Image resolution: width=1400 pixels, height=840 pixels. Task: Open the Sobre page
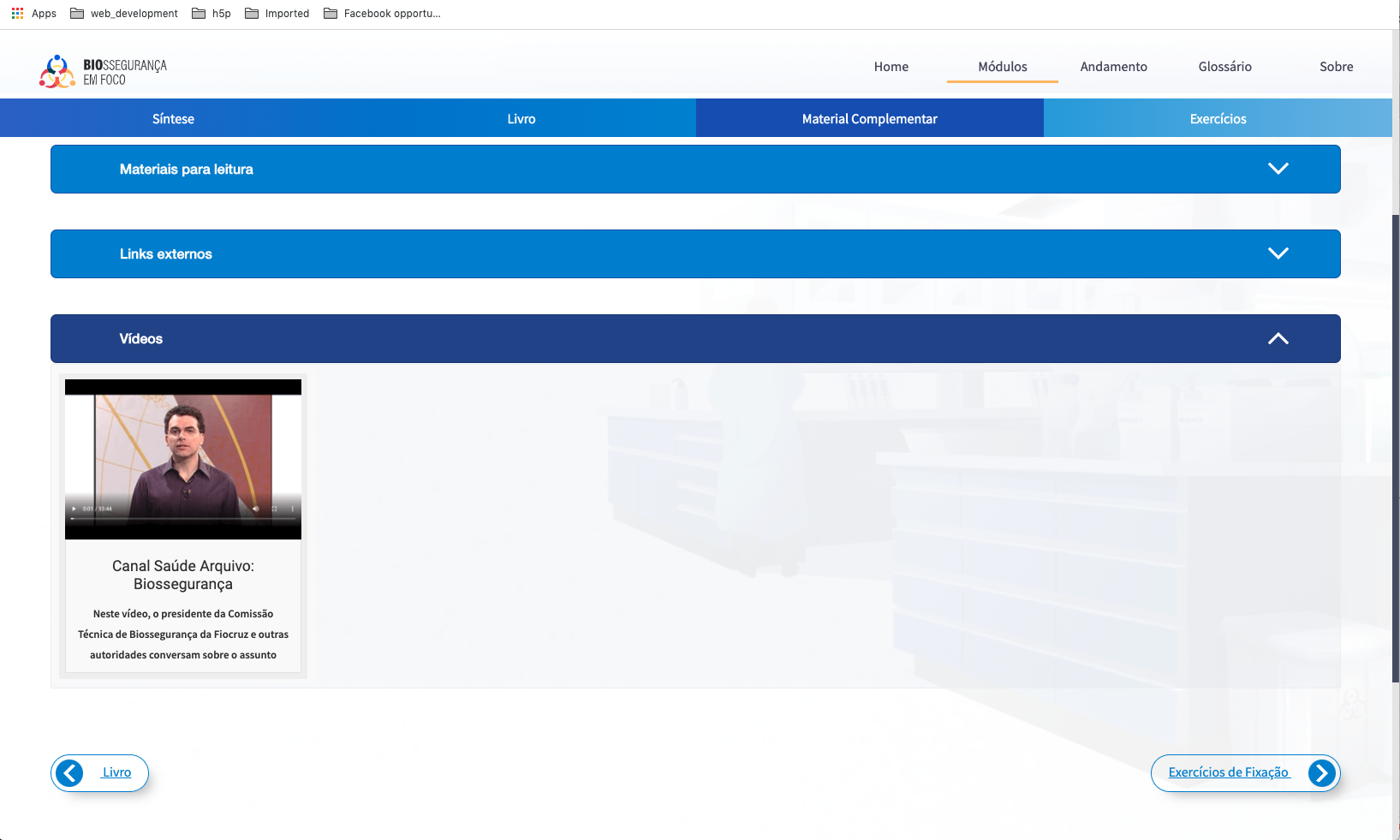point(1336,67)
